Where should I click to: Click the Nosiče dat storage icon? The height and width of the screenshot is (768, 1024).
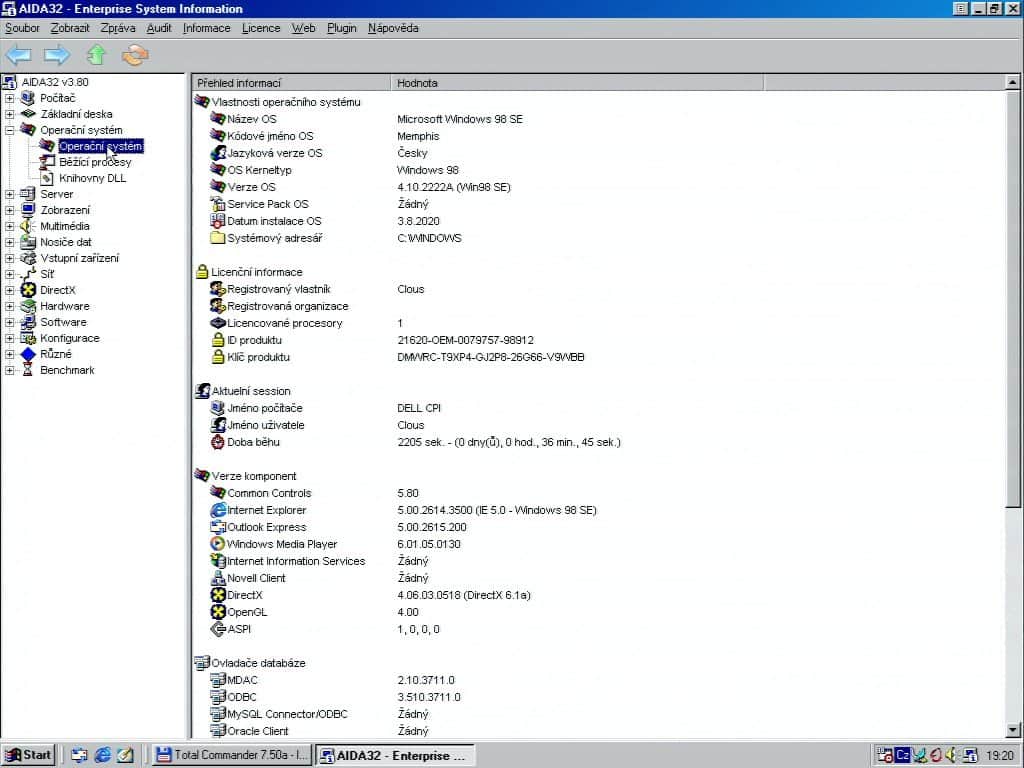click(x=27, y=242)
